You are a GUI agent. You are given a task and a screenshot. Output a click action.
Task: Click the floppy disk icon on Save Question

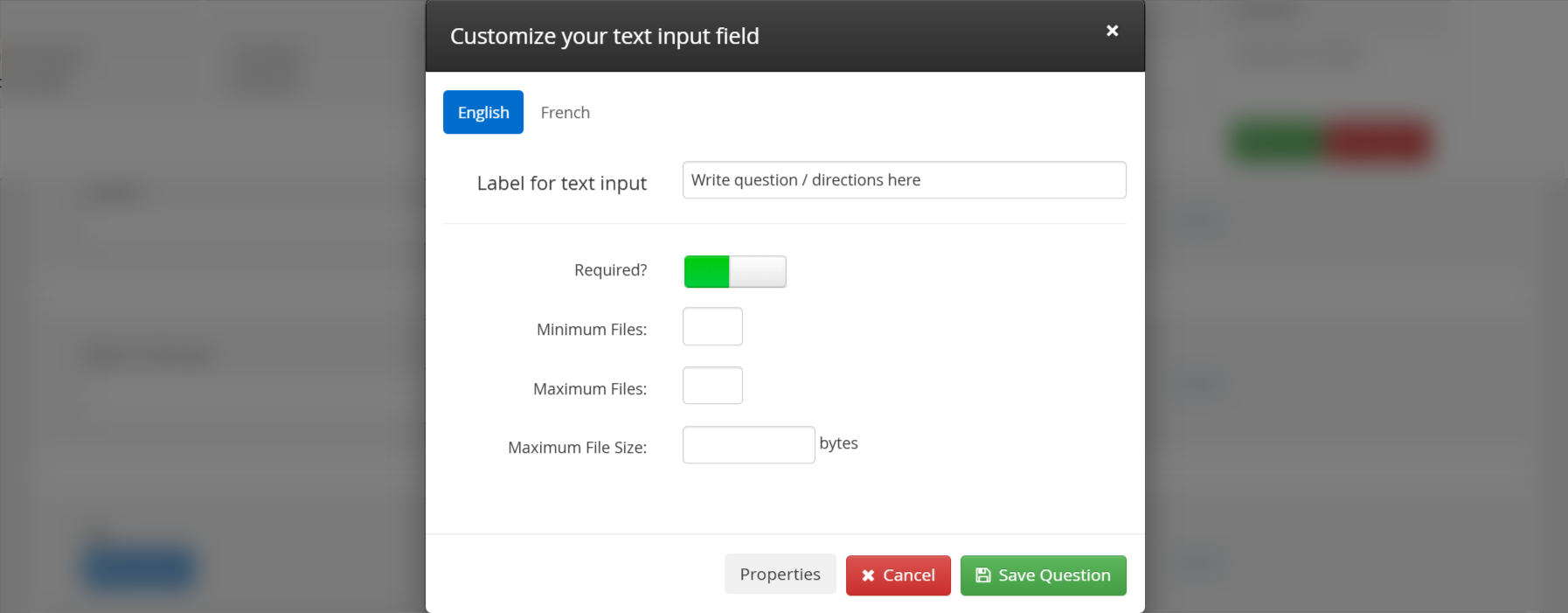pyautogui.click(x=983, y=575)
